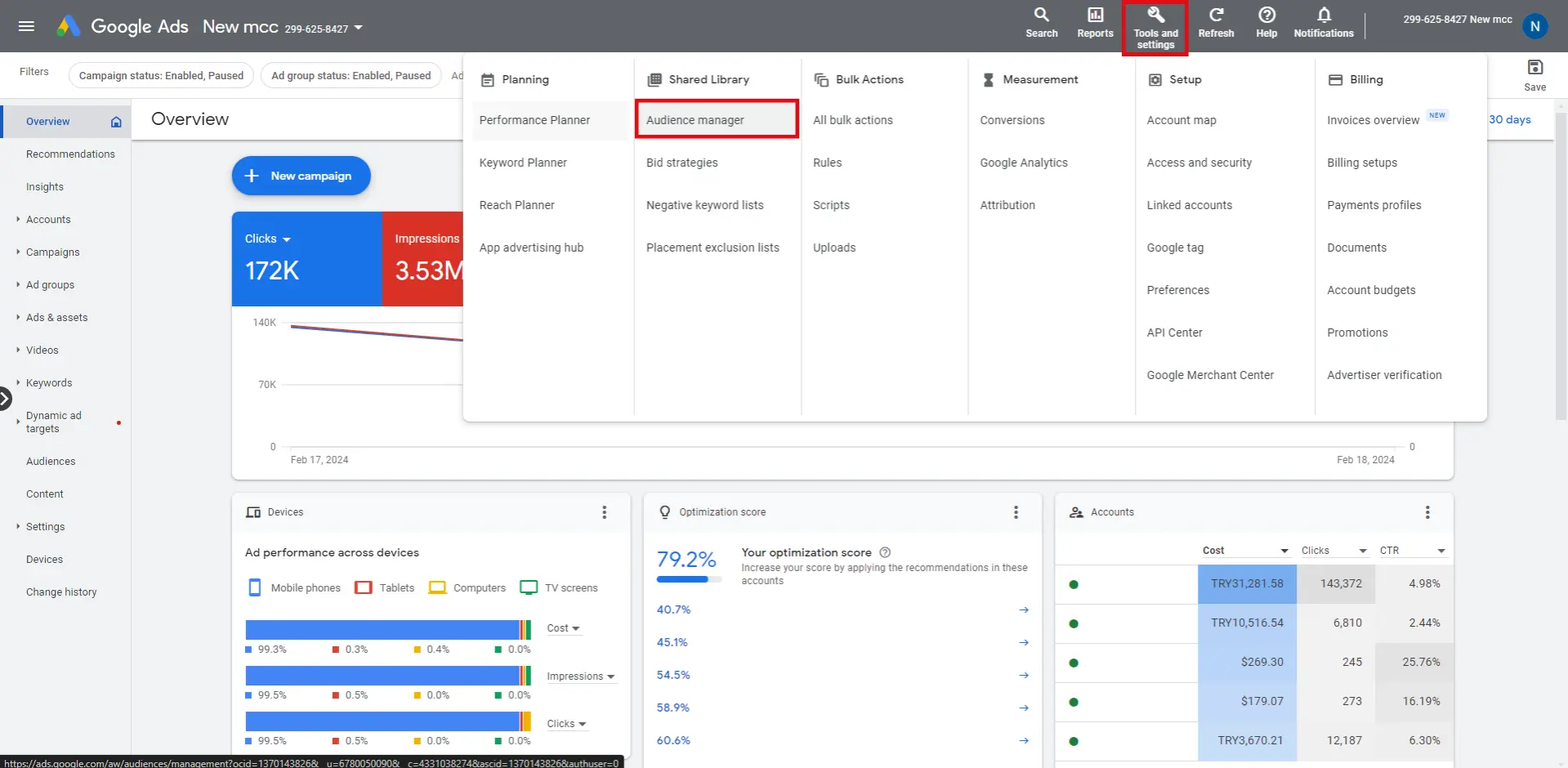Open the Clicks dropdown in Devices card
Screen dimensions: 1568x768
[x=567, y=724]
